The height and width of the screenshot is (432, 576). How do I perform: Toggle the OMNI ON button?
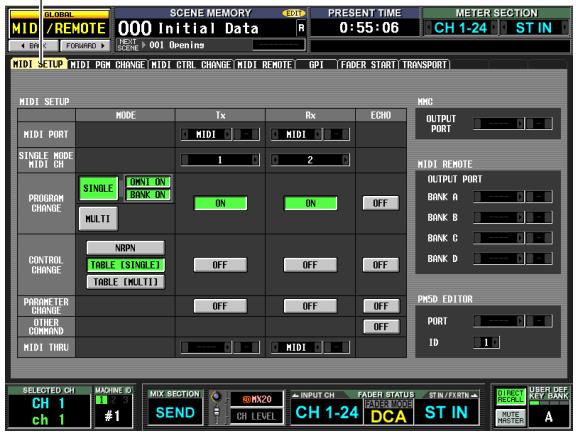coord(148,182)
